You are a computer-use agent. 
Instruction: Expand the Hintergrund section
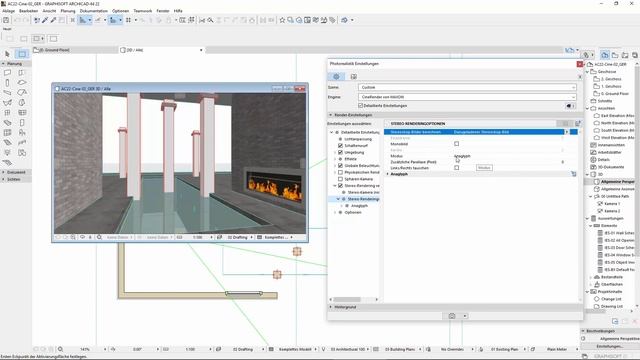tap(331, 307)
